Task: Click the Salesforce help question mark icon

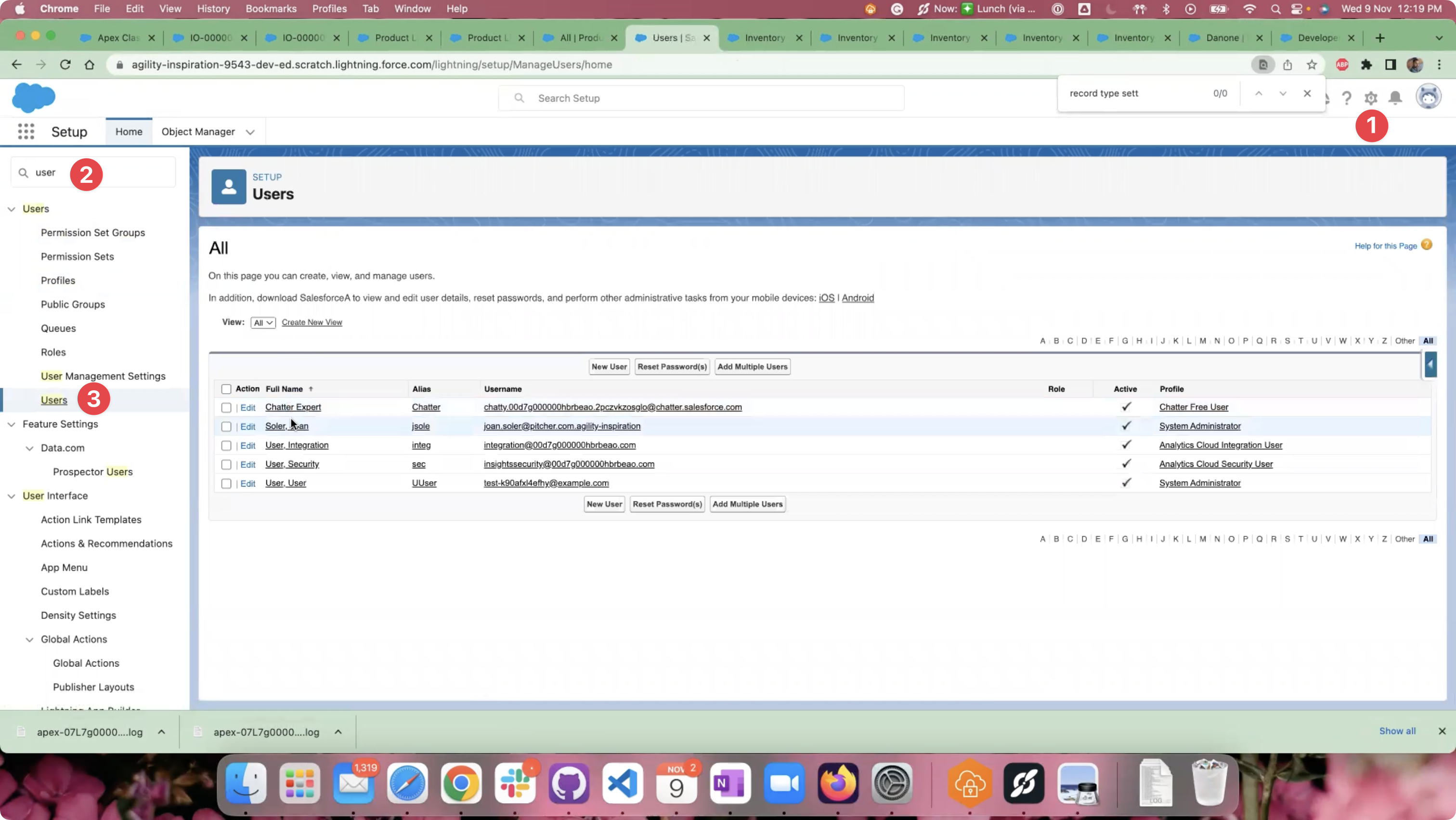Action: click(1346, 98)
